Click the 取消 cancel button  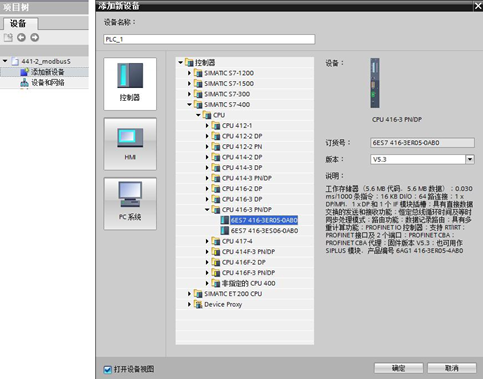452,368
